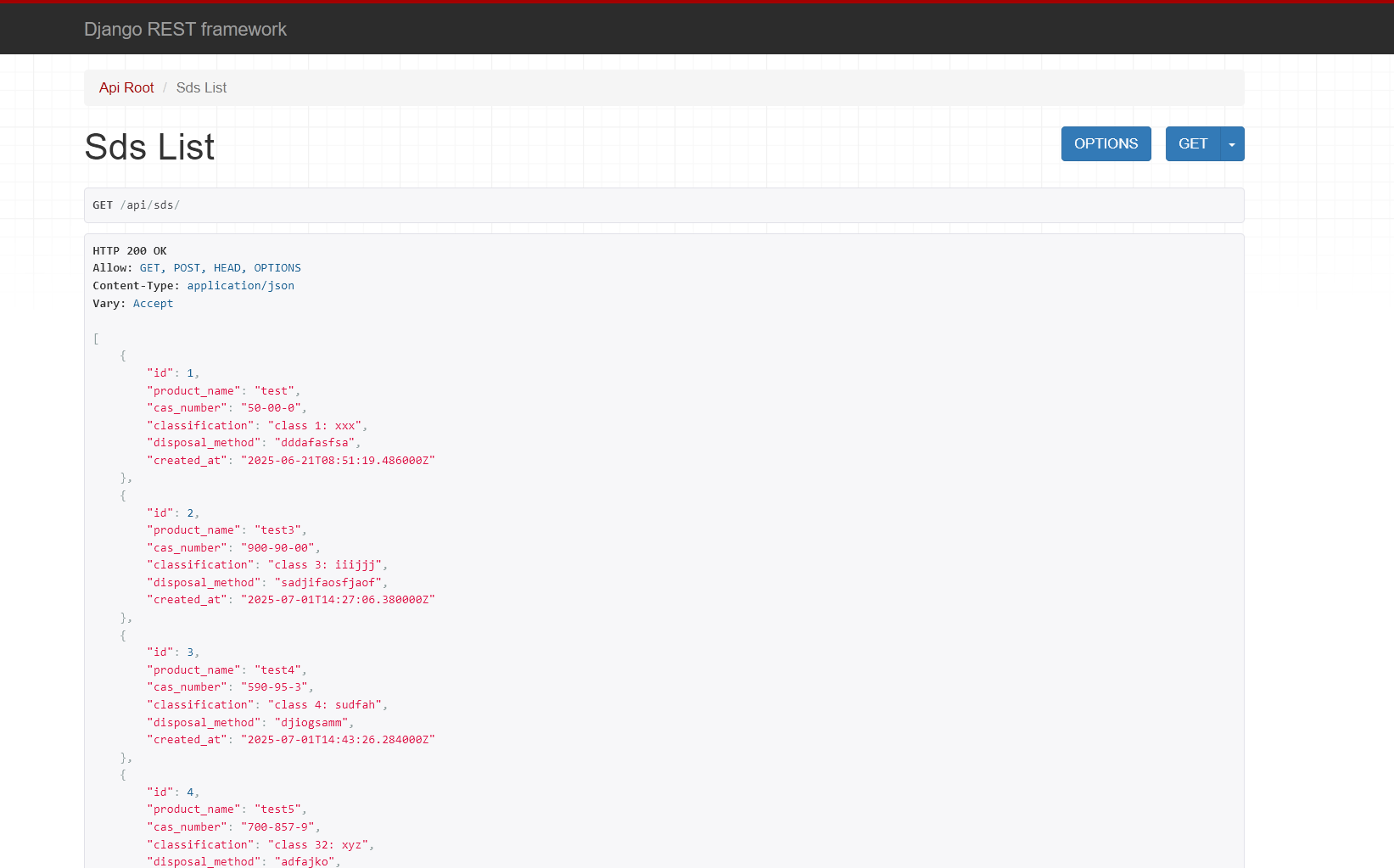Click classification "class 4: sudfah" line
This screenshot has height=868, width=1394.
(x=267, y=705)
